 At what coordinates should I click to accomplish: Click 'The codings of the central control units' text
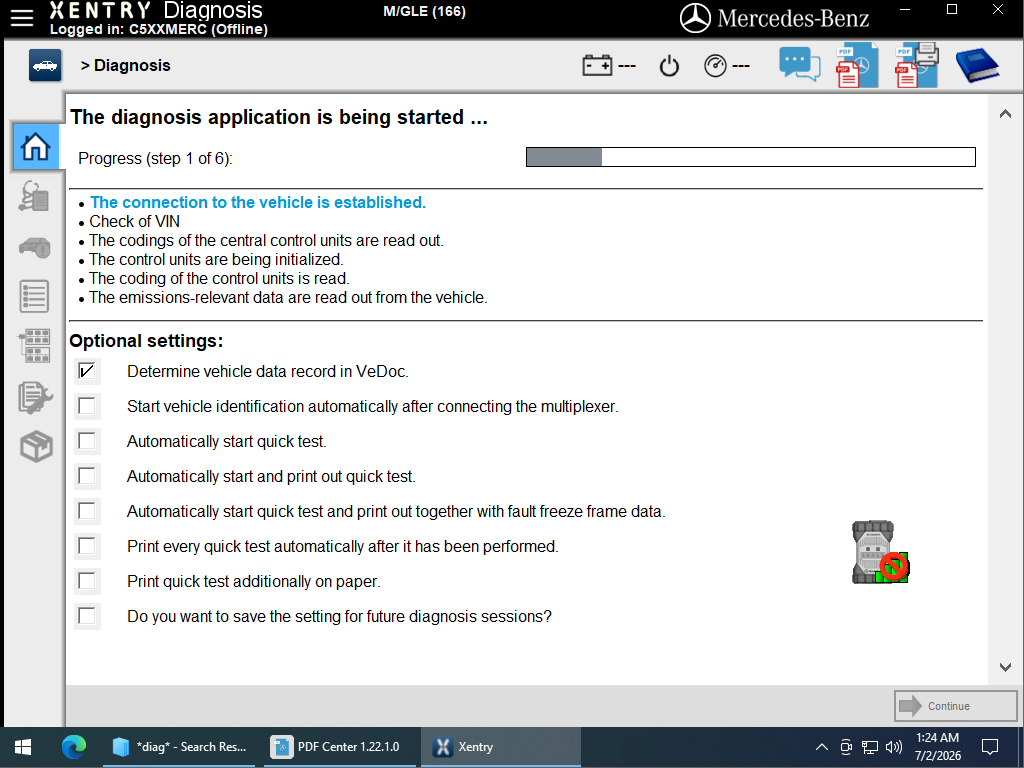click(x=266, y=240)
